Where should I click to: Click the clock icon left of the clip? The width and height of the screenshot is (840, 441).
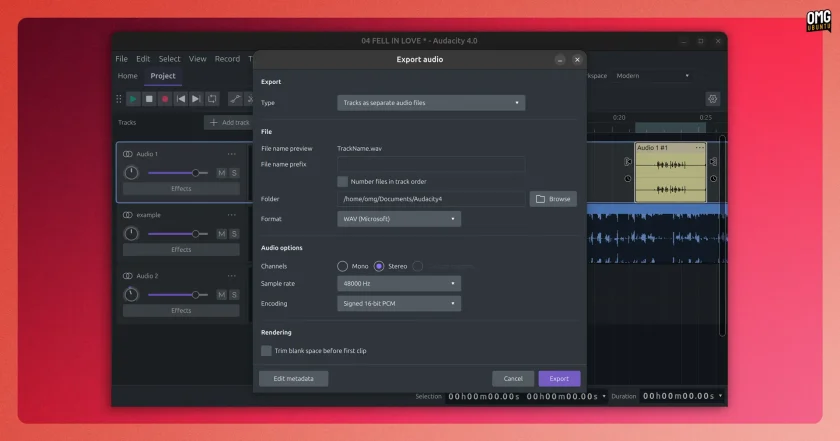click(628, 179)
